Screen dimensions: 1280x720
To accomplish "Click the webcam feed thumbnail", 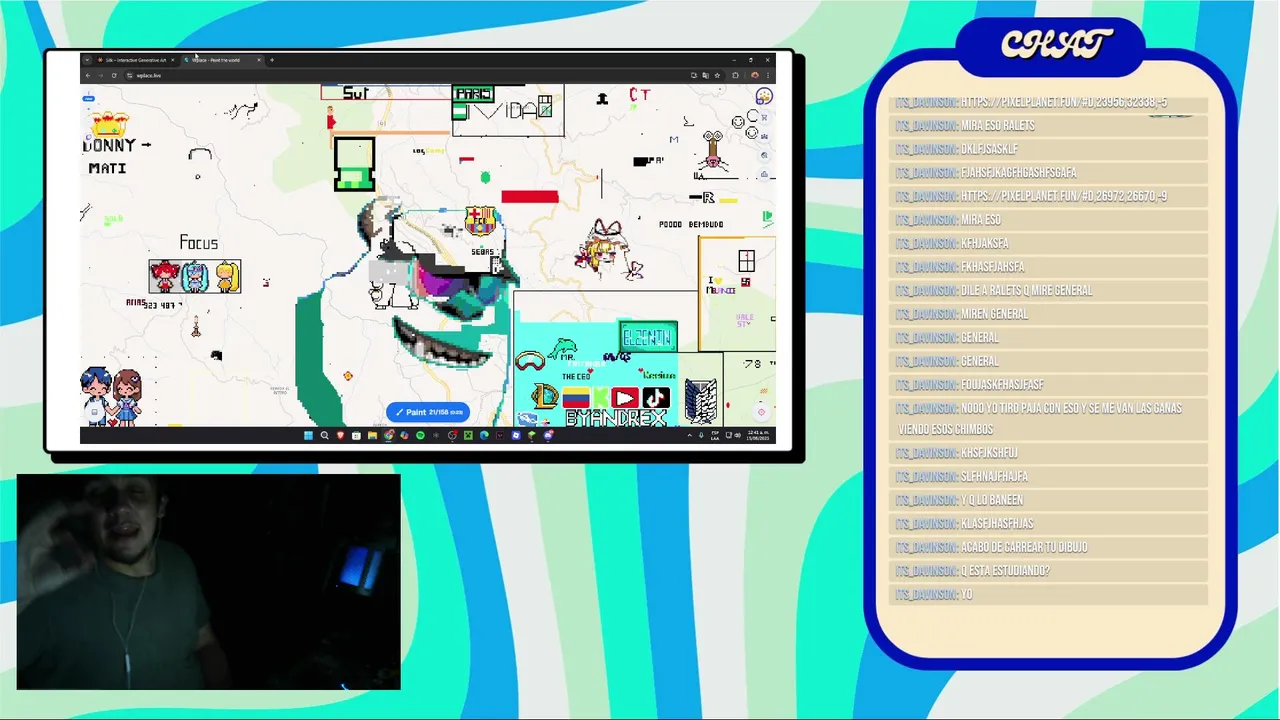I will click(208, 582).
